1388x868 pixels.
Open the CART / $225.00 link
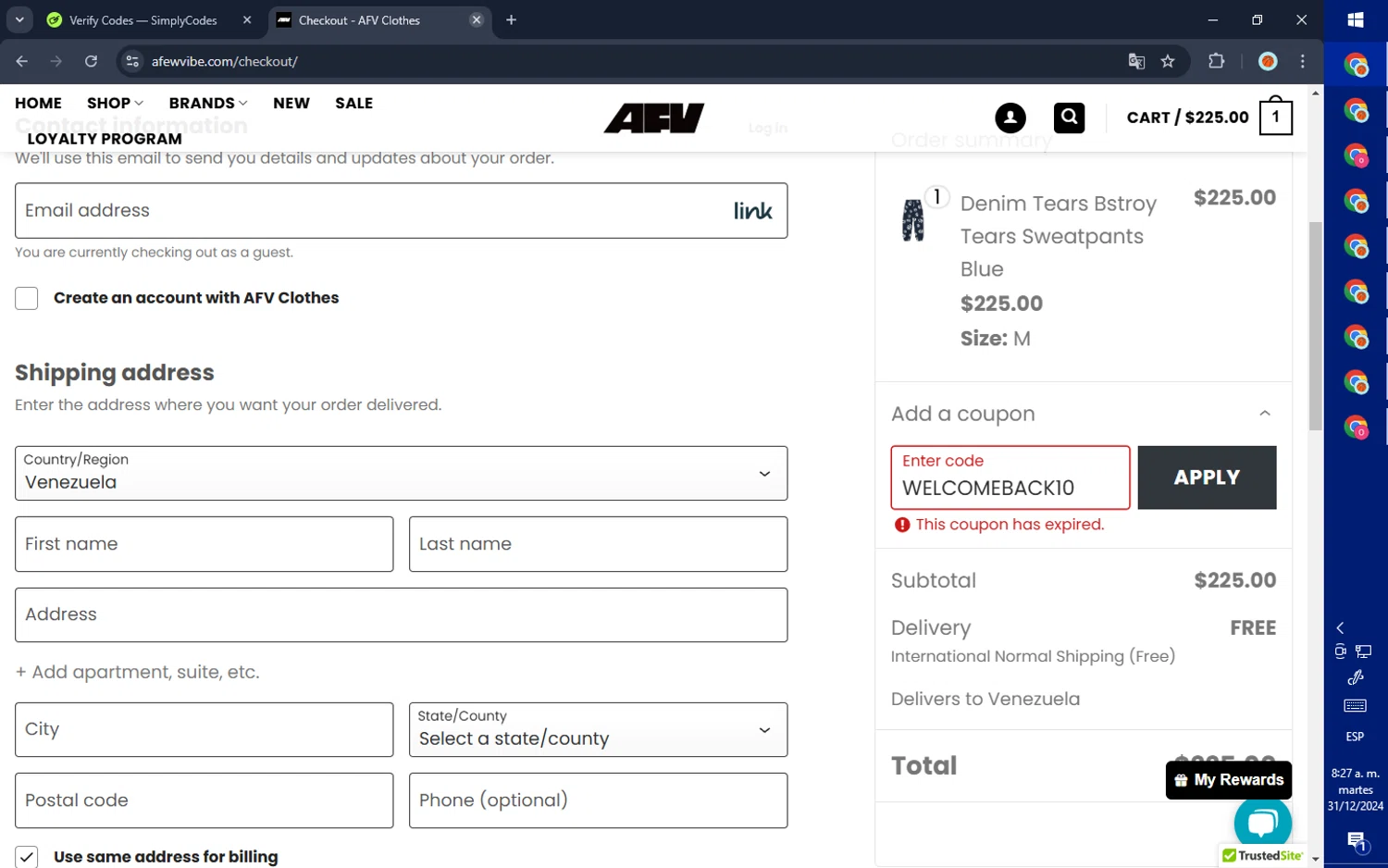(x=1187, y=118)
